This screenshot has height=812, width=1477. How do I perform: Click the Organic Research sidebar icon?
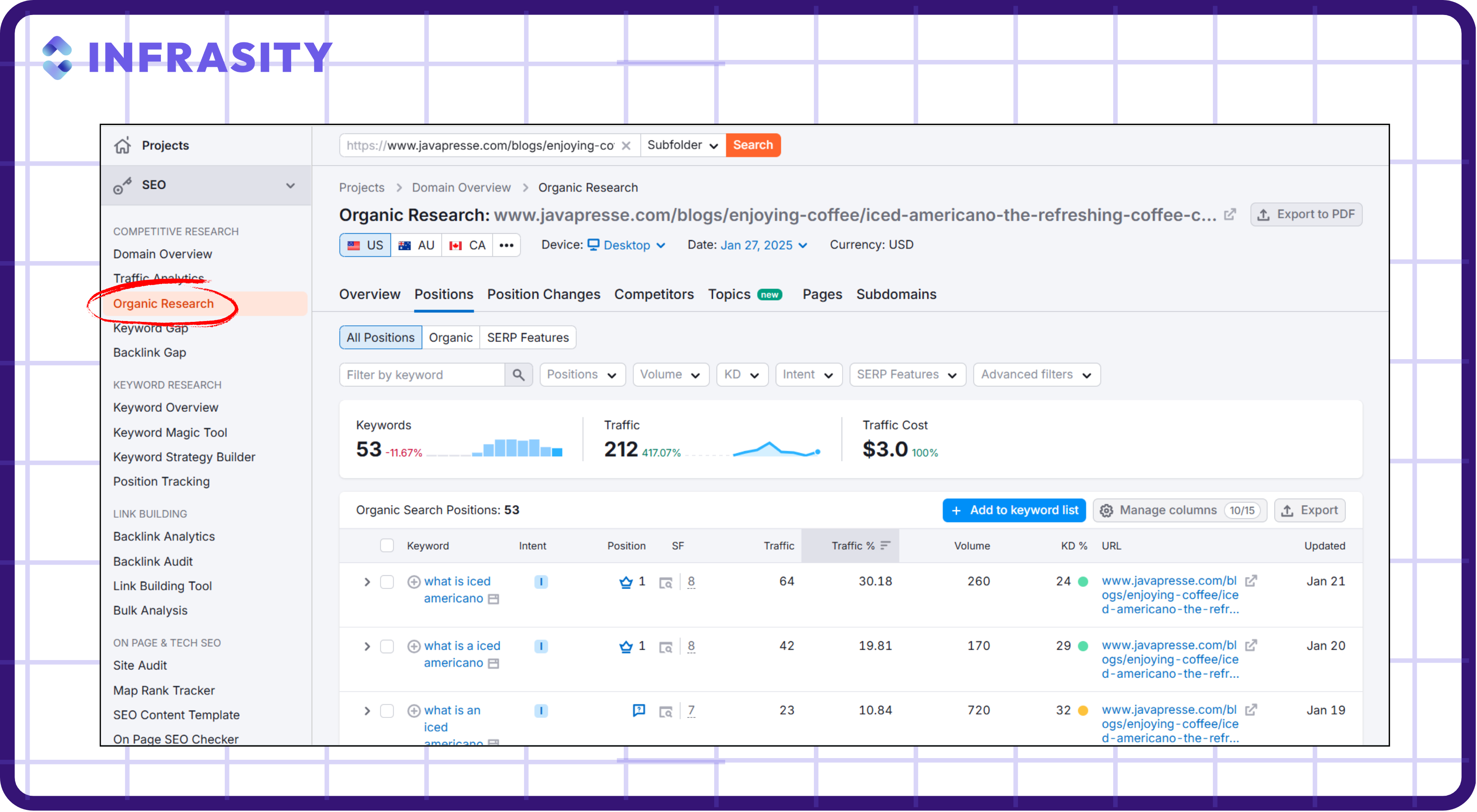163,303
